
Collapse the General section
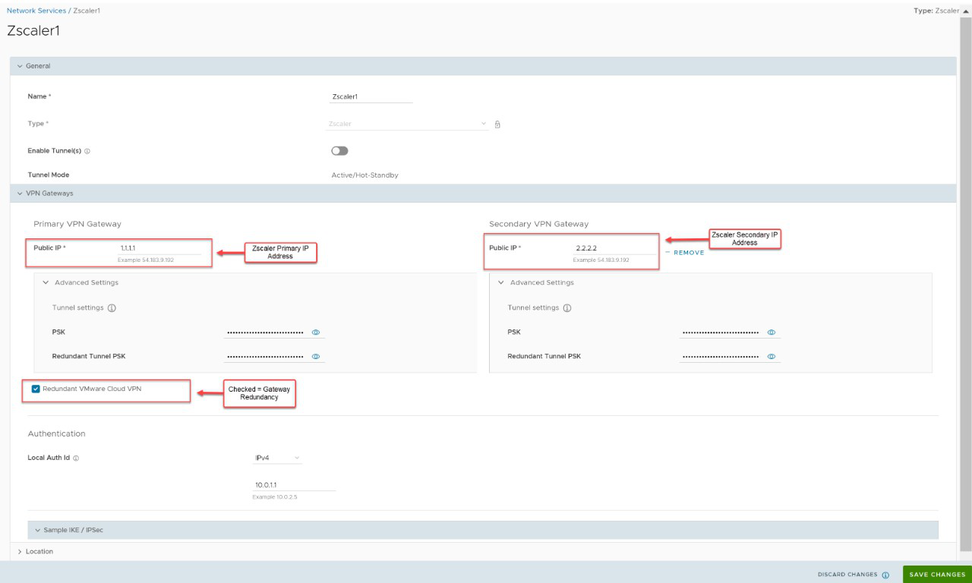click(x=20, y=66)
